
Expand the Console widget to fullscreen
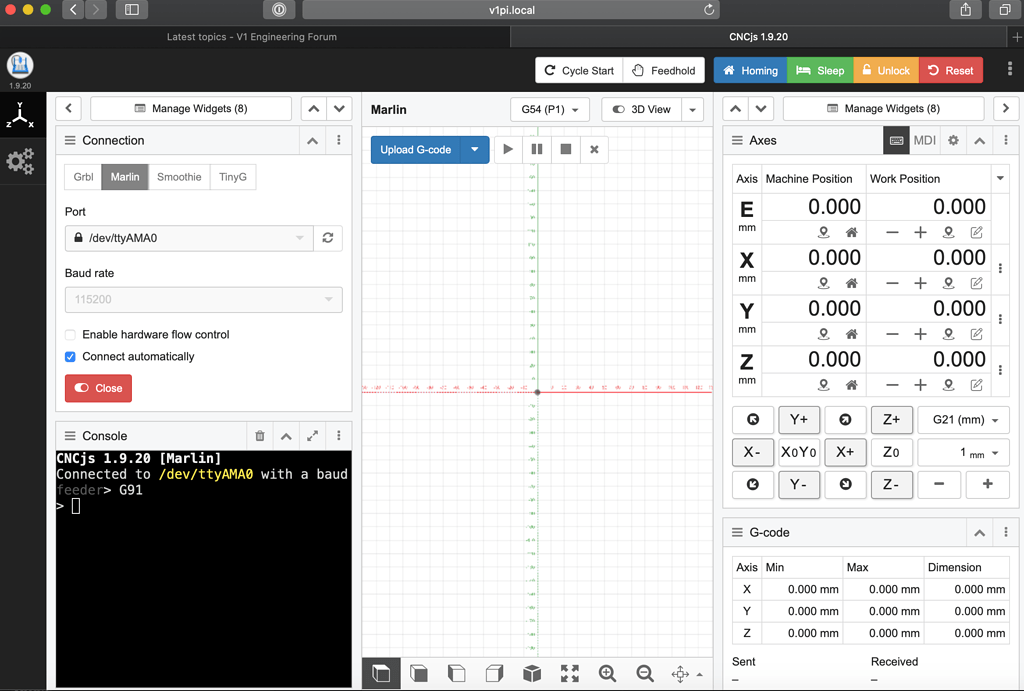(x=313, y=436)
